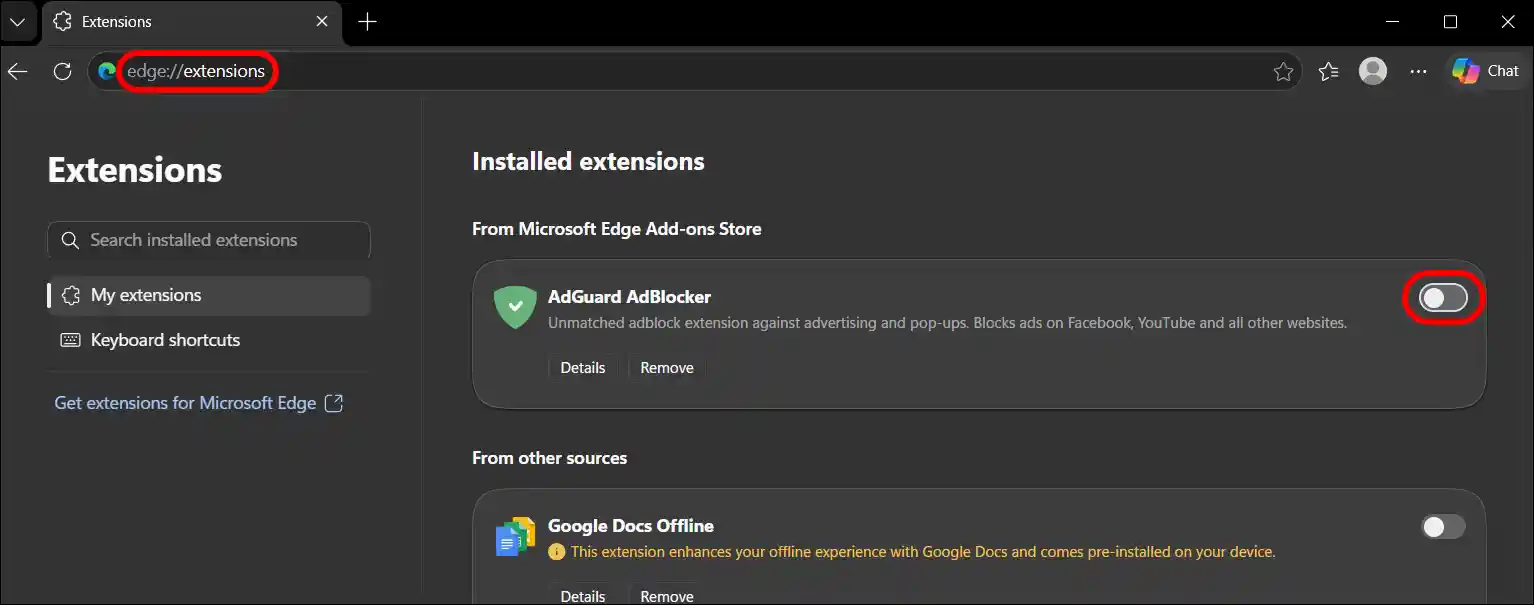The height and width of the screenshot is (605, 1534).
Task: Add this page to favorites via star icon
Action: tap(1283, 70)
